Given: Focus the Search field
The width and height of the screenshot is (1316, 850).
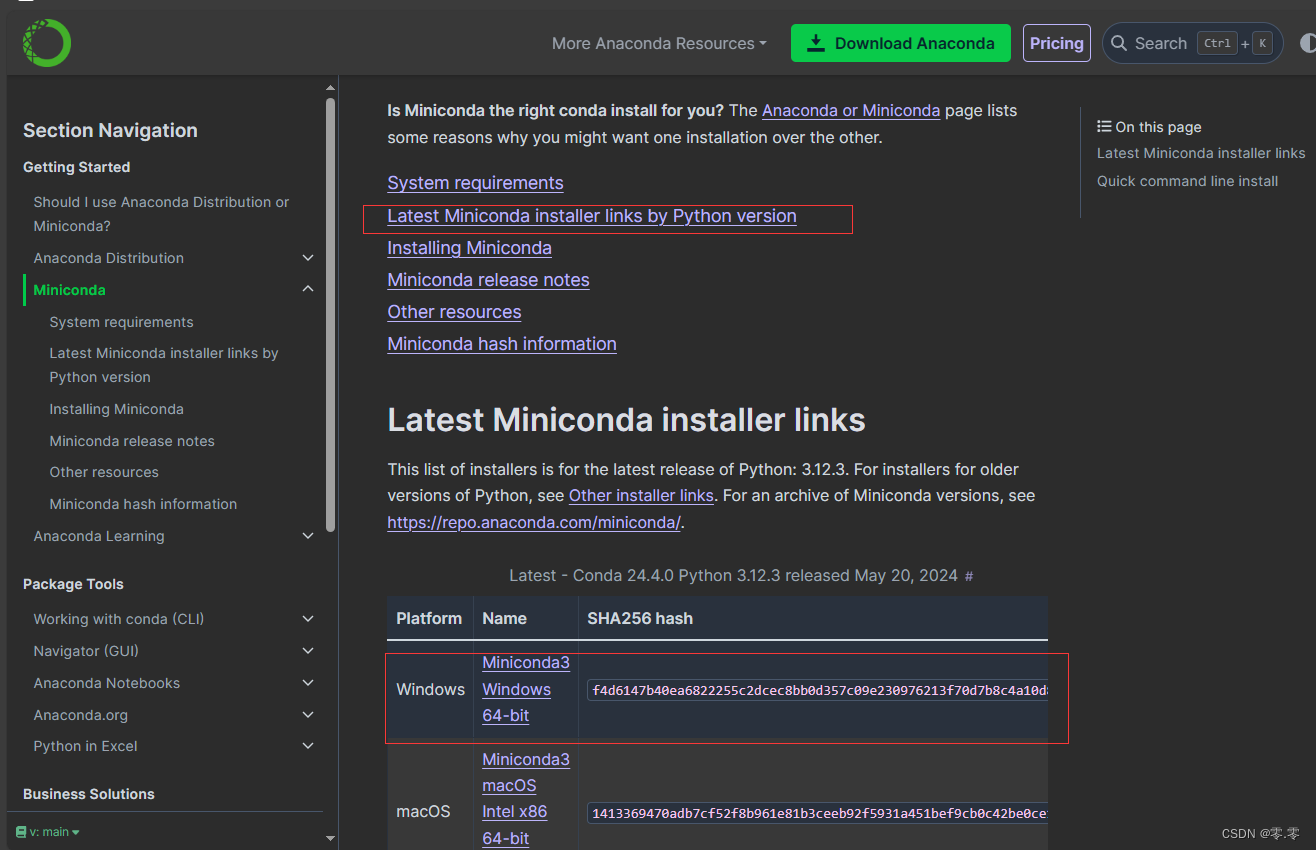Looking at the screenshot, I should [1192, 43].
